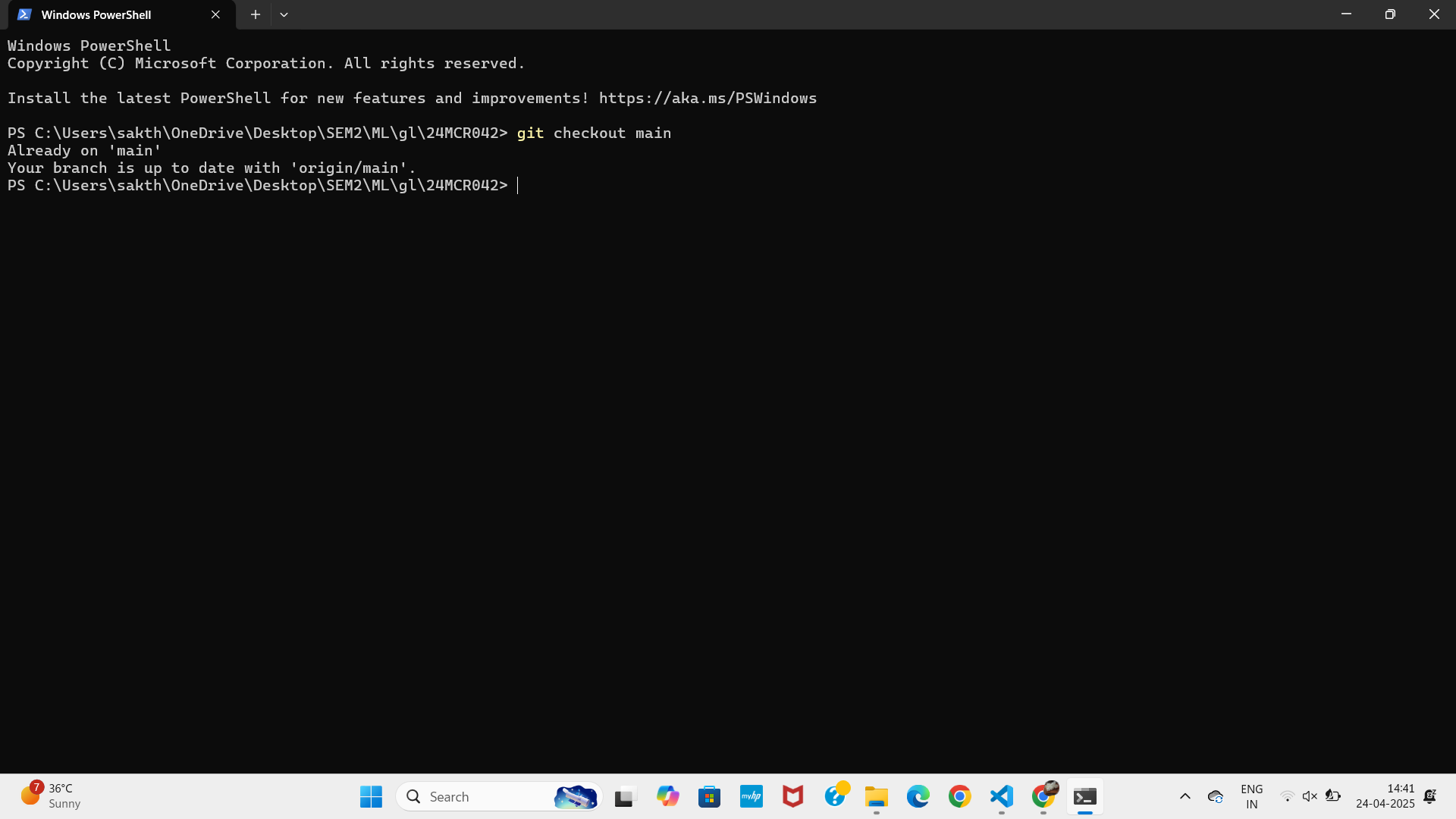Click the "Already on 'main'" output line
Image resolution: width=1456 pixels, height=819 pixels.
click(x=84, y=150)
